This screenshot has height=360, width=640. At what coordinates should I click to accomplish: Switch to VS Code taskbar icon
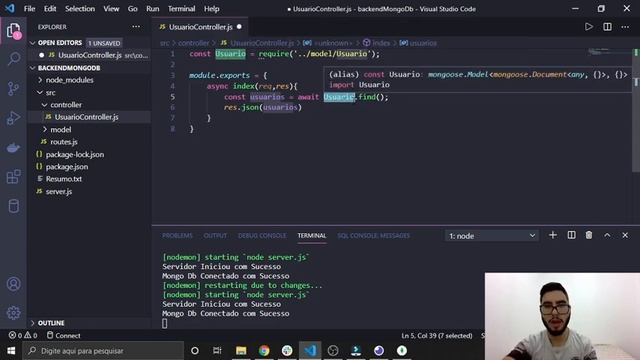tap(310, 351)
